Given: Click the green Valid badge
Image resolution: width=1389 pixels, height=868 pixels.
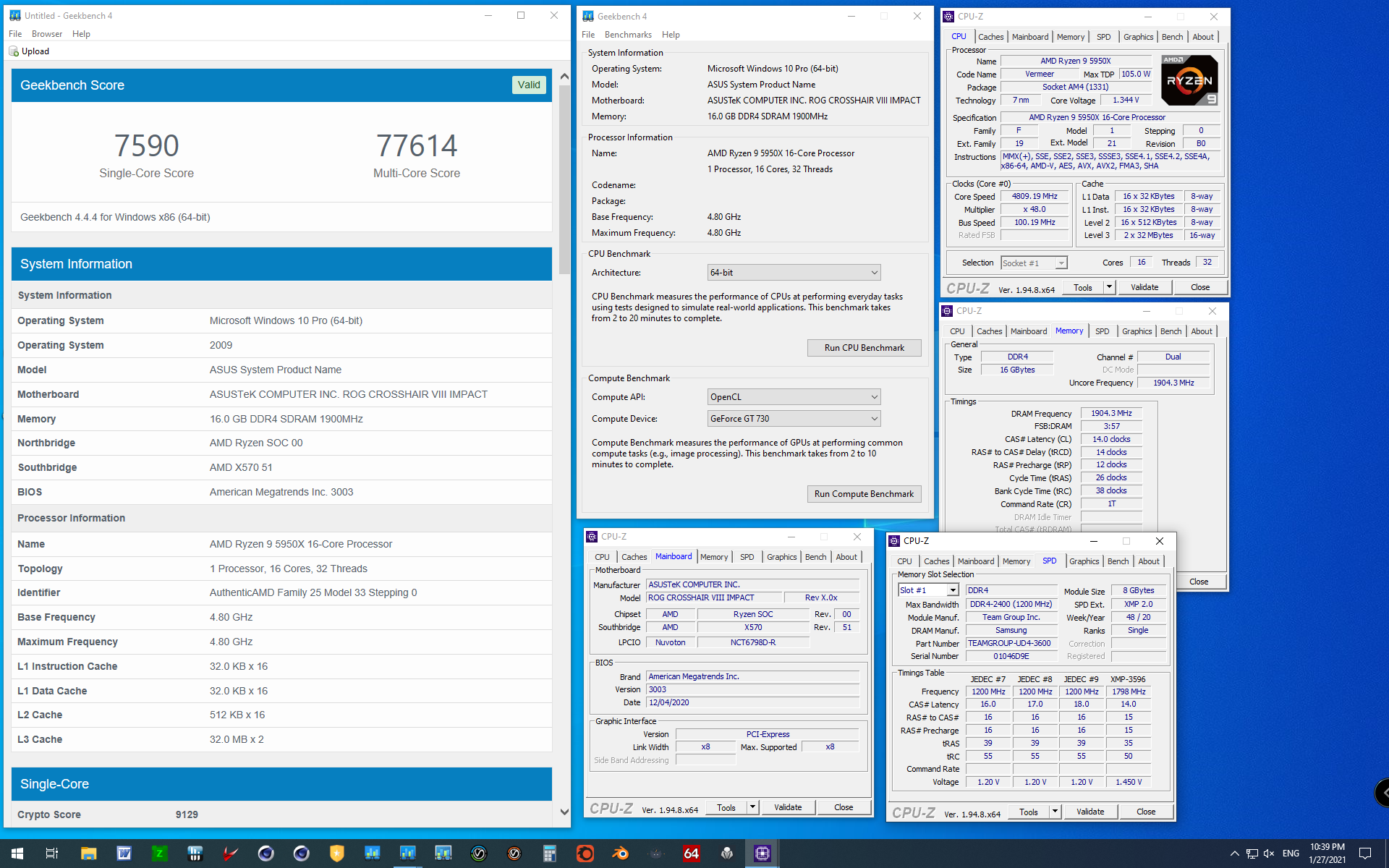Looking at the screenshot, I should point(529,85).
